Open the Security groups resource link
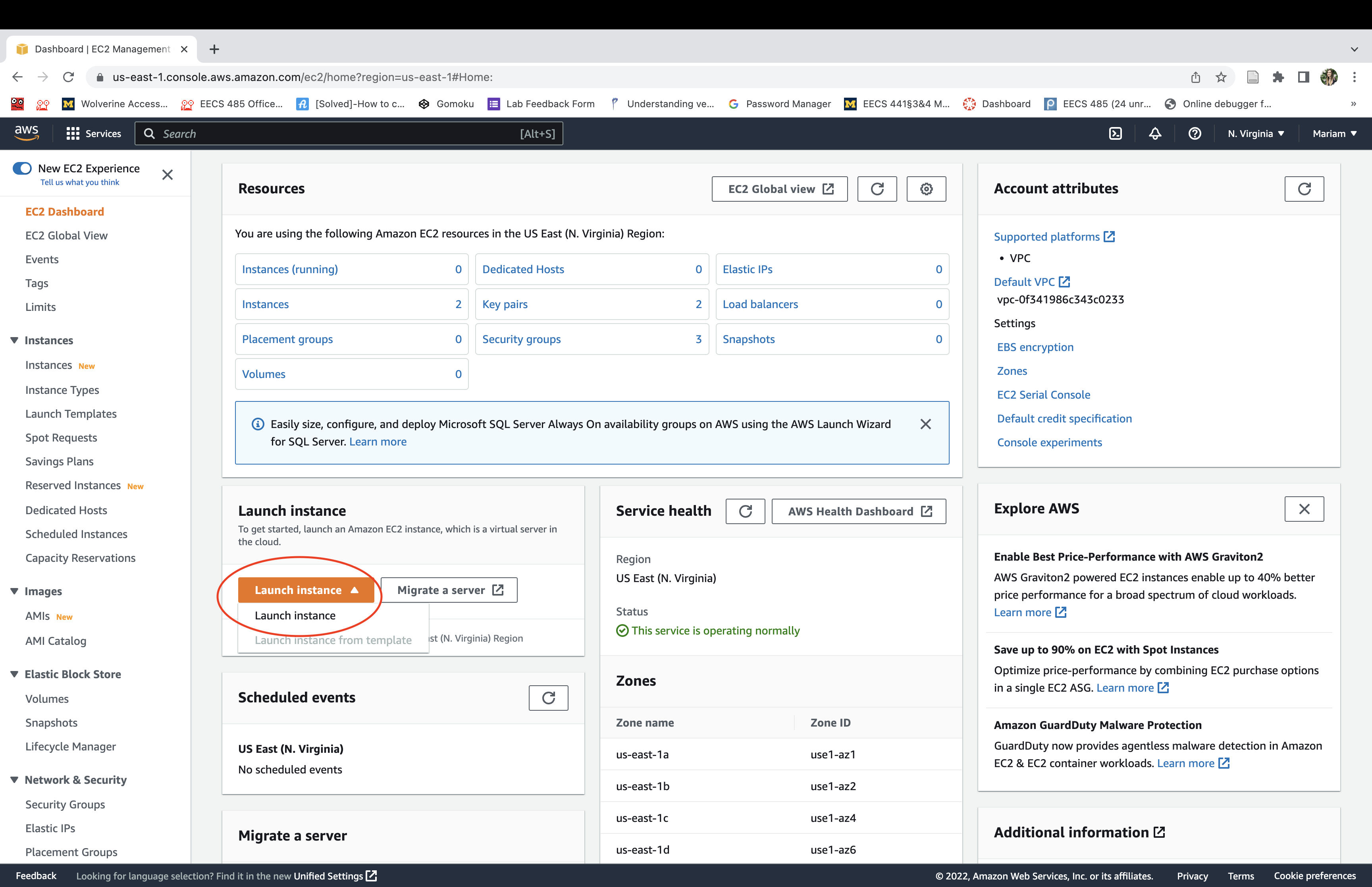 tap(521, 339)
